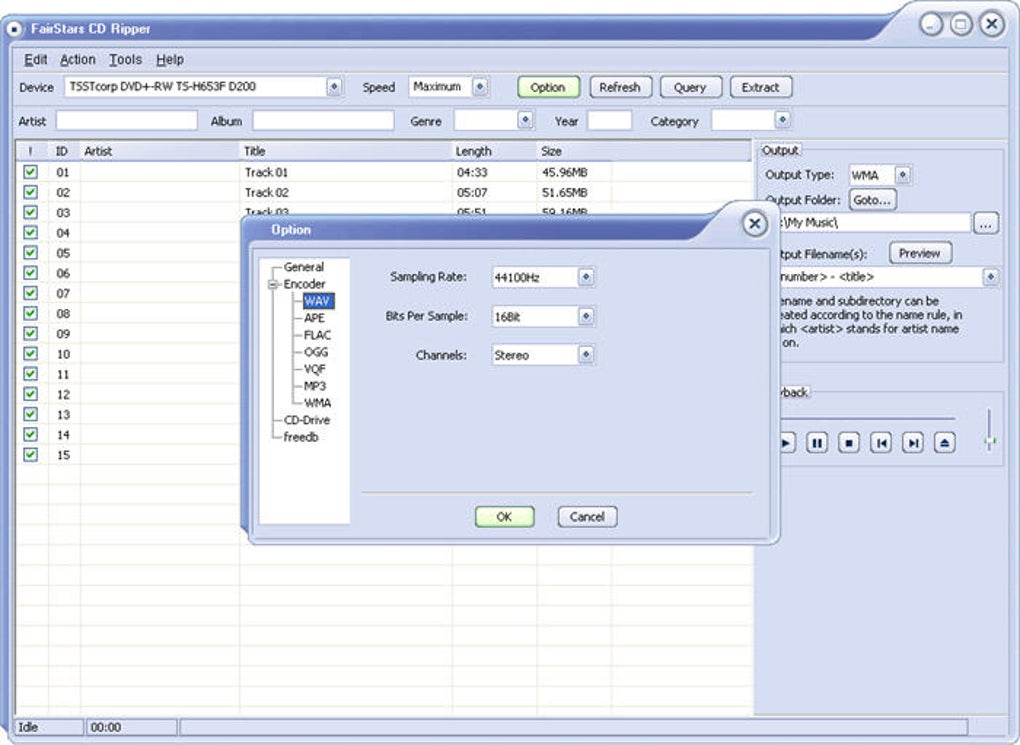Open the Category dropdown
Image resolution: width=1020 pixels, height=745 pixels.
(783, 120)
